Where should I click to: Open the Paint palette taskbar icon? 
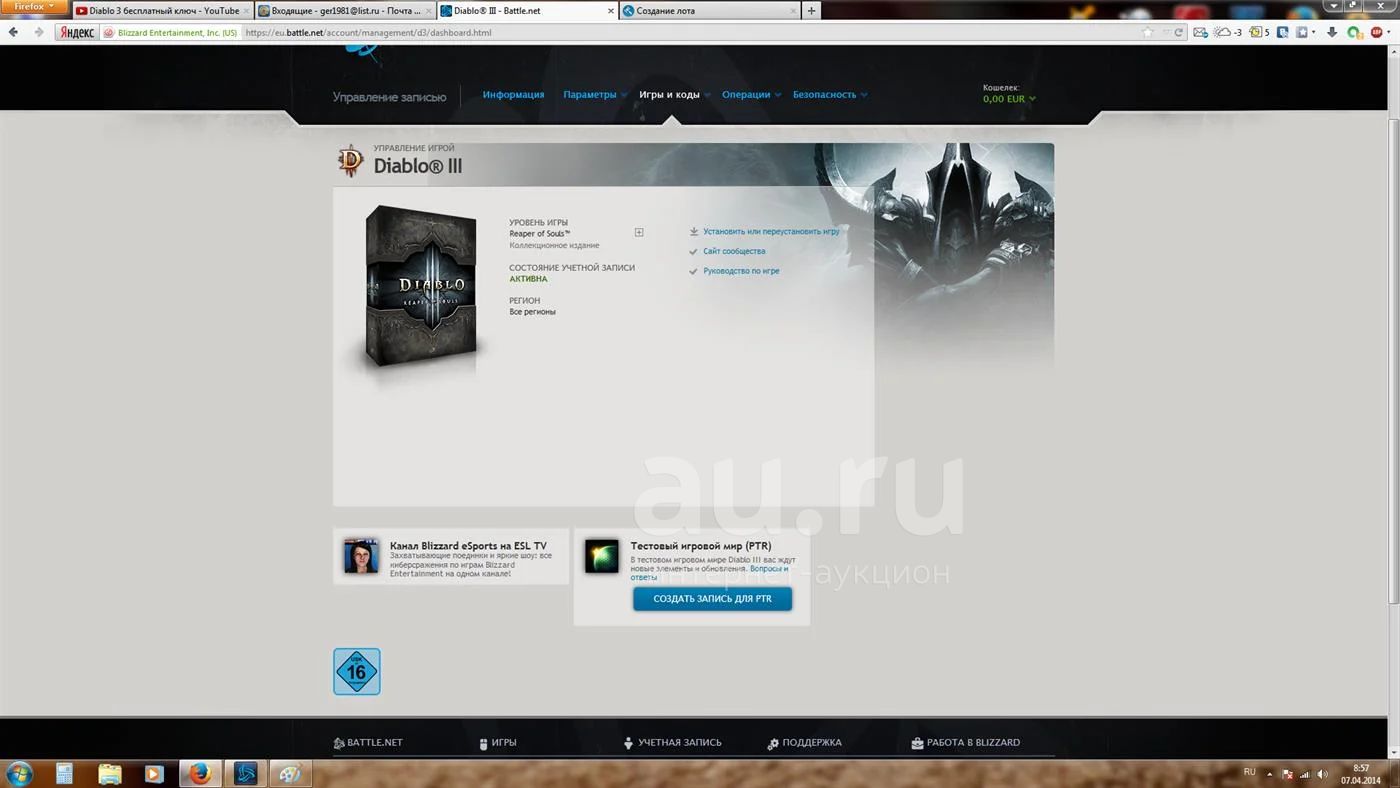291,773
